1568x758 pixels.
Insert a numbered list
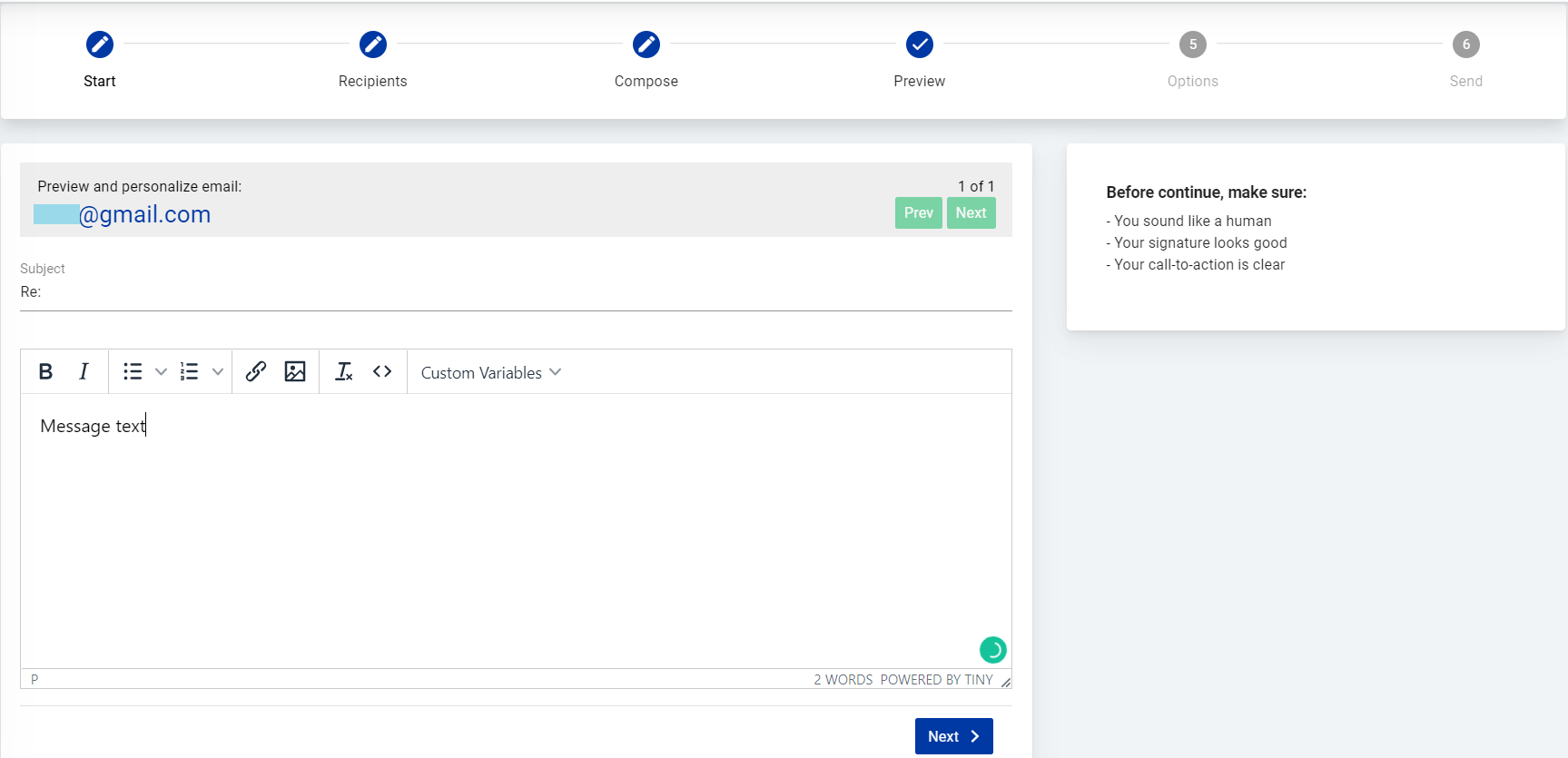pyautogui.click(x=189, y=371)
